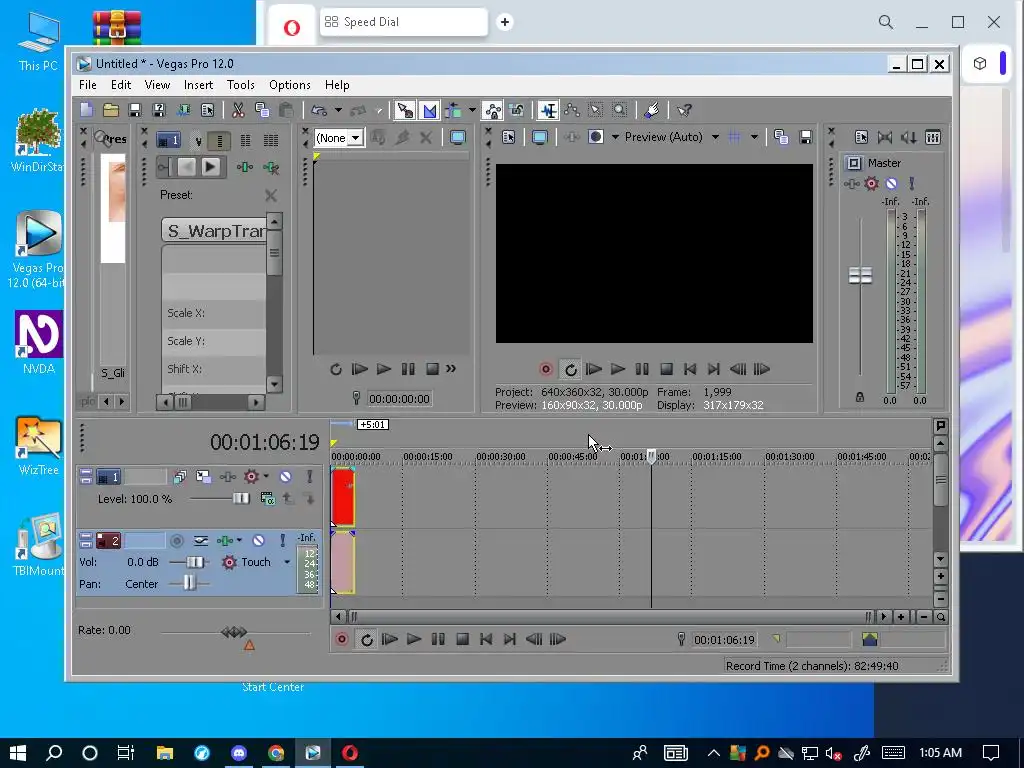Screen dimensions: 1024x768
Task: Open Track Motion on video track 1
Action: (x=203, y=477)
